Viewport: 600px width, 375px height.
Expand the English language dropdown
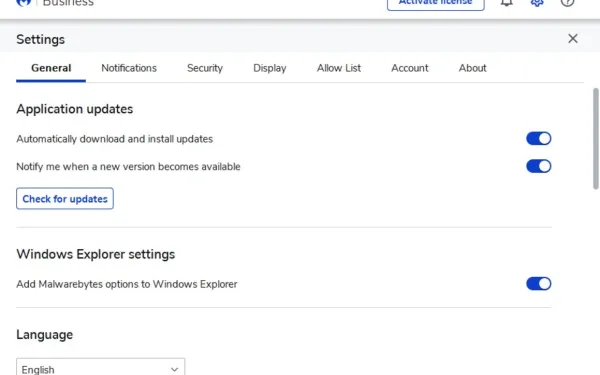pyautogui.click(x=101, y=367)
